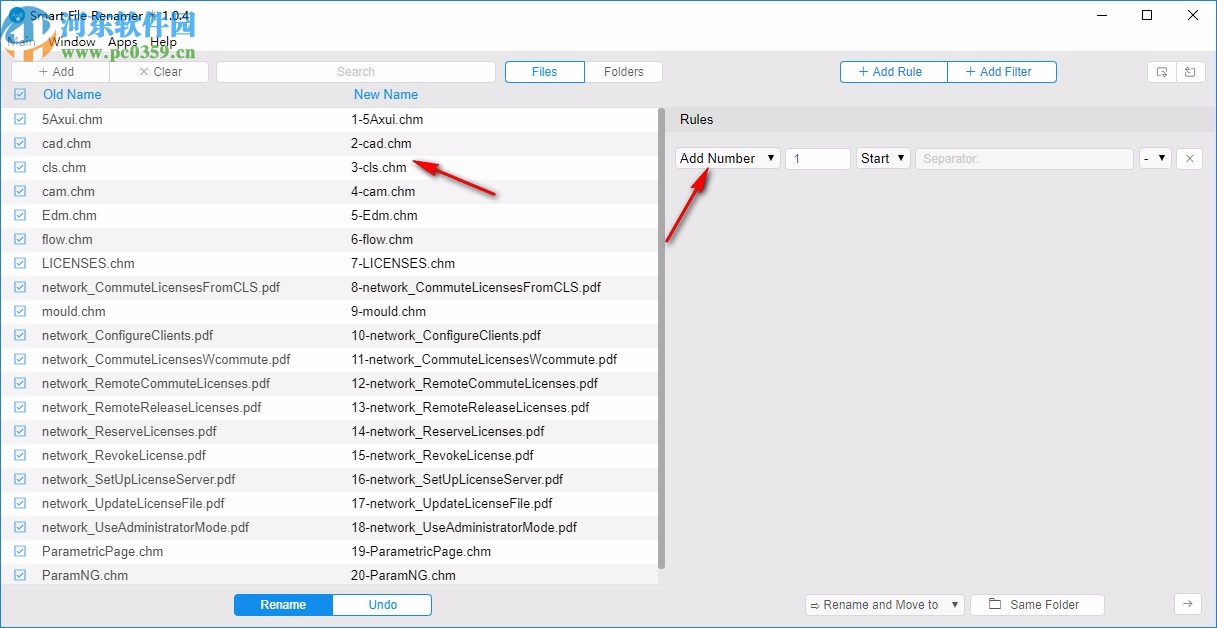Uncheck the mould.chm file checkbox
Screen dimensions: 1217x628
point(20,311)
